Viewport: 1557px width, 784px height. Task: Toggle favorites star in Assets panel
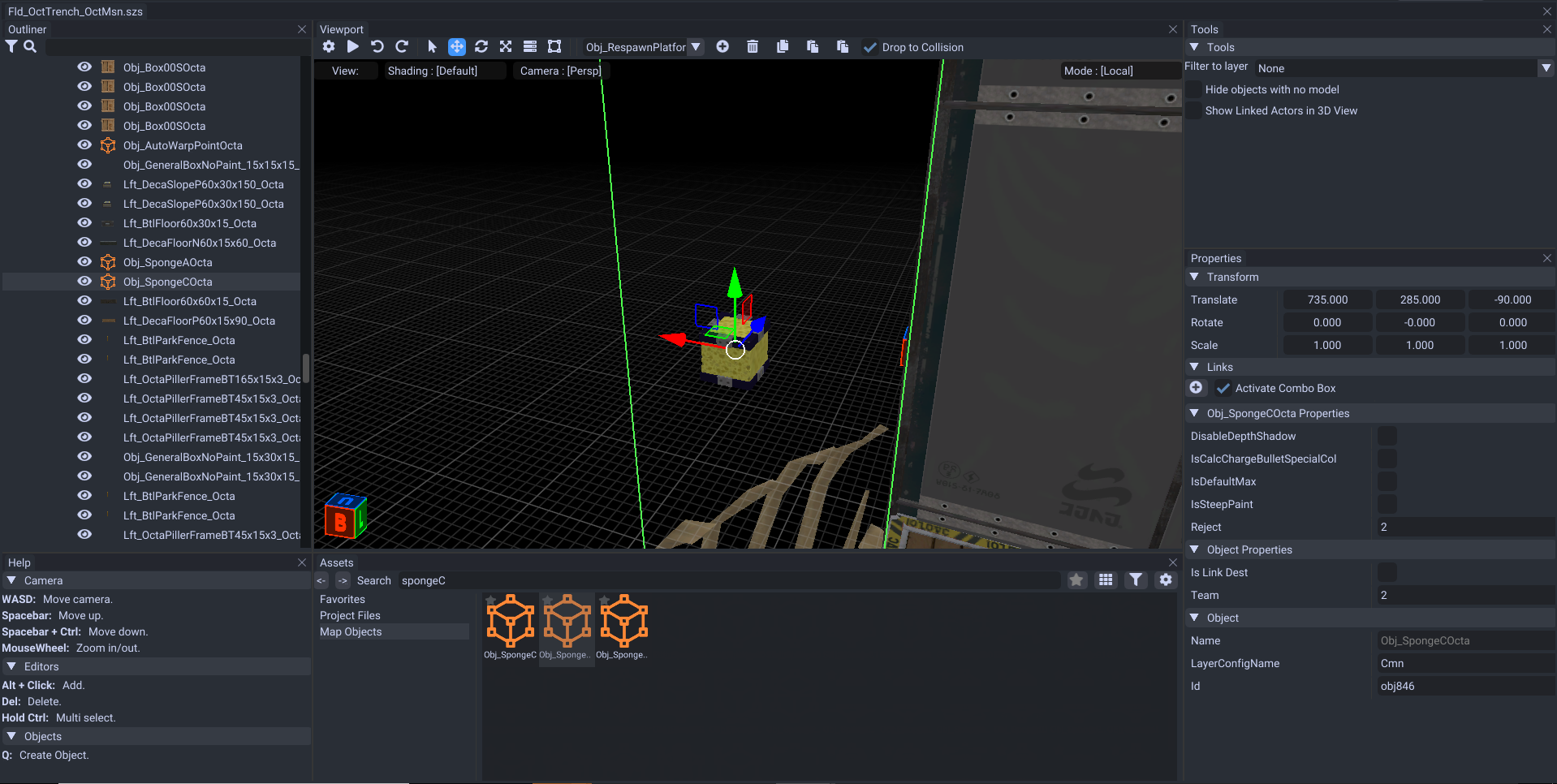(1076, 580)
